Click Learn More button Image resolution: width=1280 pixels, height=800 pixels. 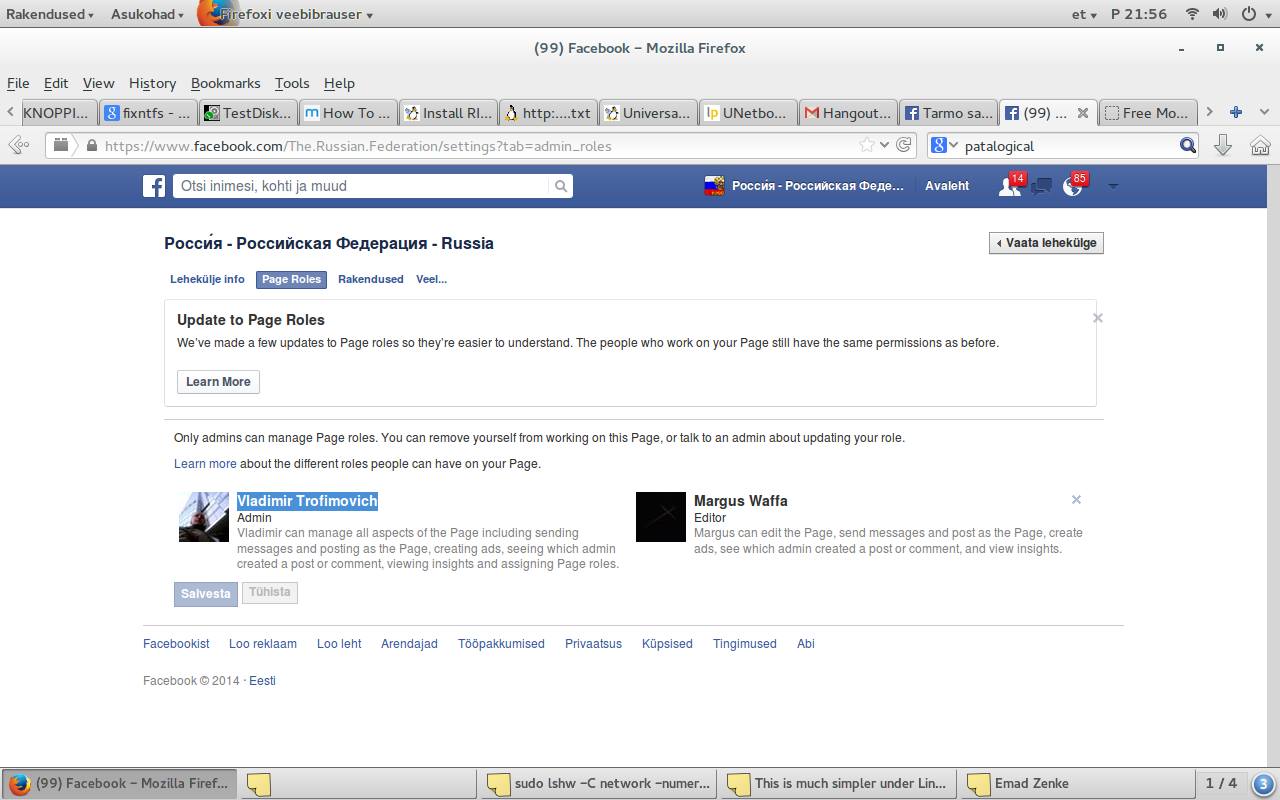[218, 382]
